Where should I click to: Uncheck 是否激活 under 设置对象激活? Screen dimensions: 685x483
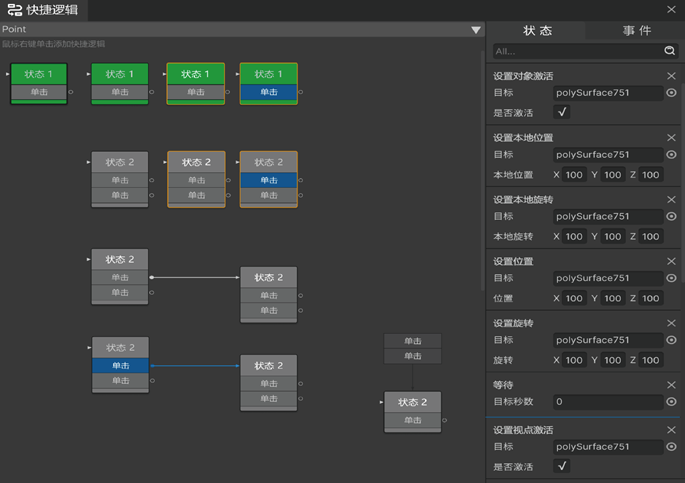pyautogui.click(x=562, y=112)
